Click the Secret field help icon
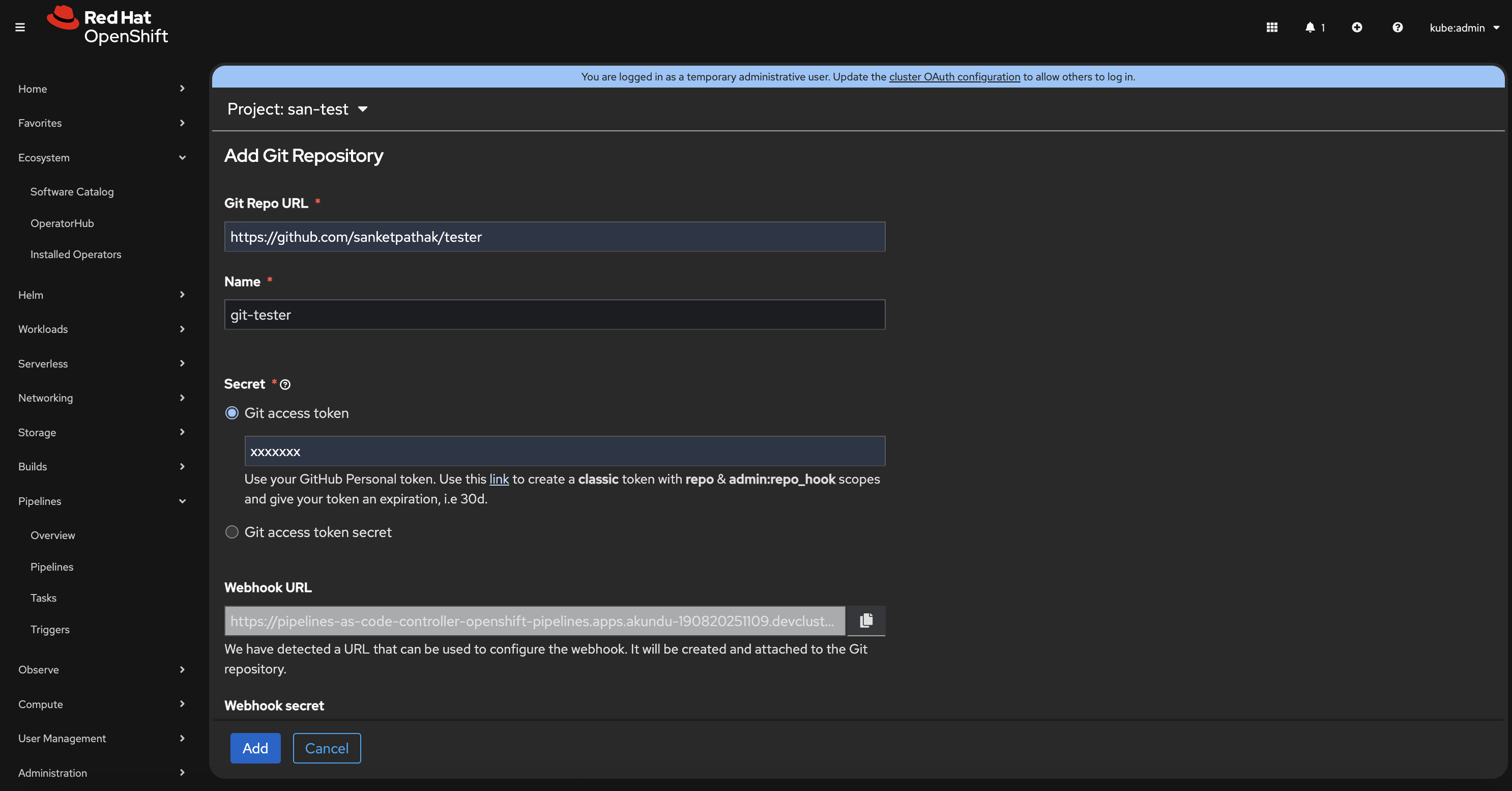The width and height of the screenshot is (1512, 791). click(285, 385)
